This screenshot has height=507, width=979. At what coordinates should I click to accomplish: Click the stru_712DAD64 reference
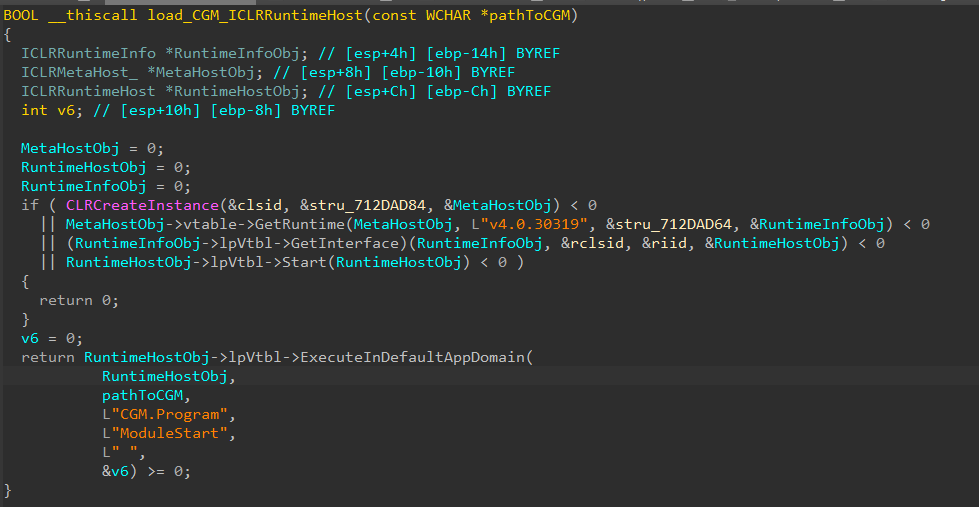click(x=674, y=224)
